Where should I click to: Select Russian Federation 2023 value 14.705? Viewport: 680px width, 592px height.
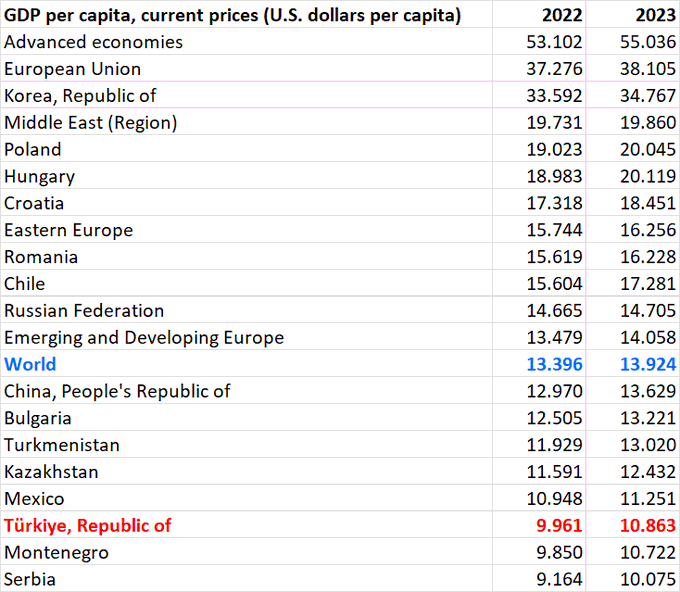(648, 311)
